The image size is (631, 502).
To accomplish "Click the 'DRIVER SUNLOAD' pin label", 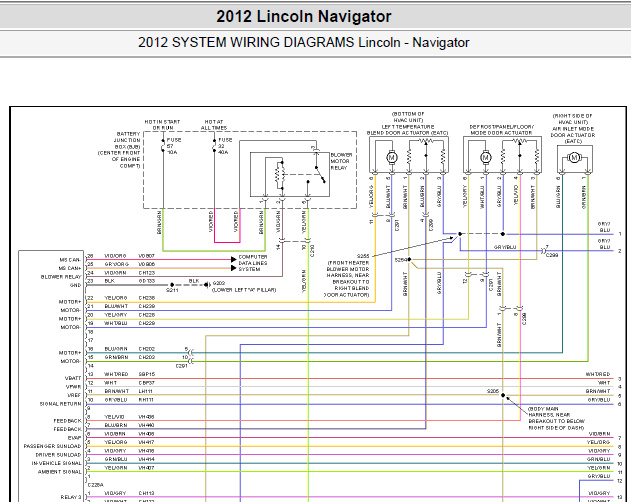I will pyautogui.click(x=58, y=455).
